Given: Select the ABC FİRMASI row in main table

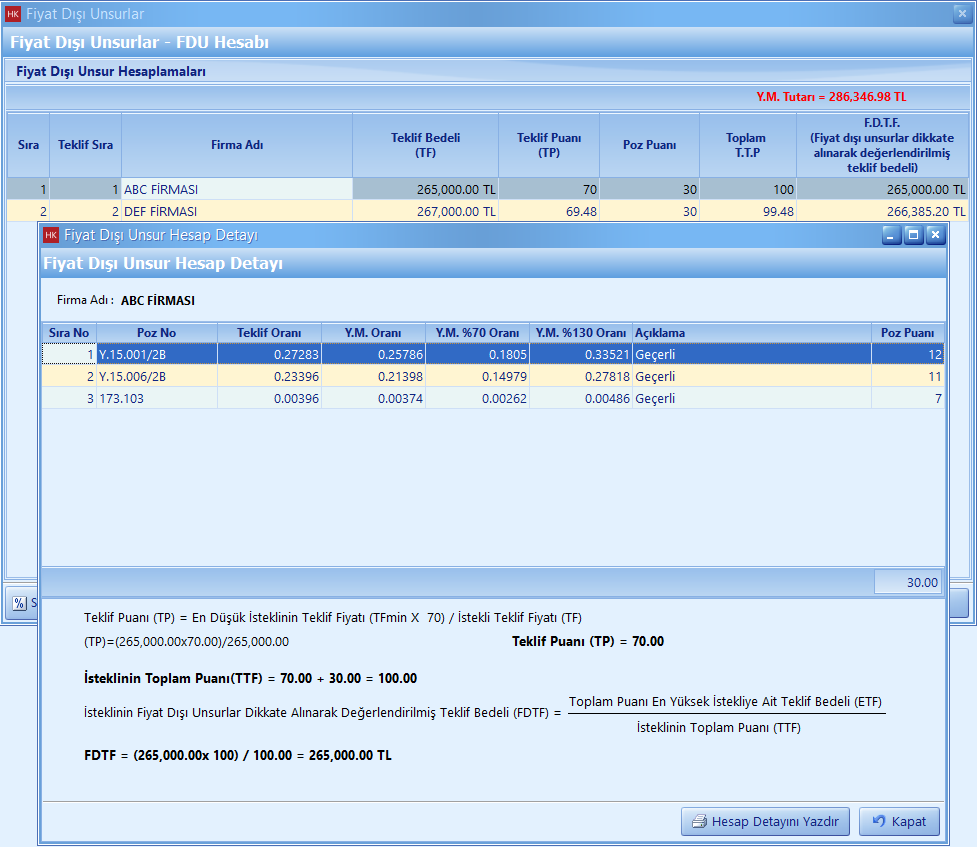Looking at the screenshot, I should (236, 189).
